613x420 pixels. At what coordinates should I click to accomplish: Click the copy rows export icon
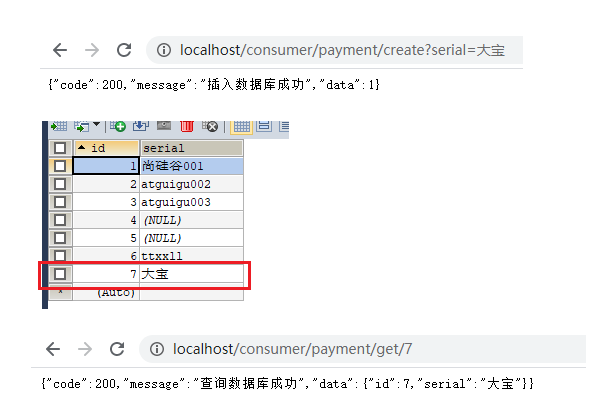[82, 126]
